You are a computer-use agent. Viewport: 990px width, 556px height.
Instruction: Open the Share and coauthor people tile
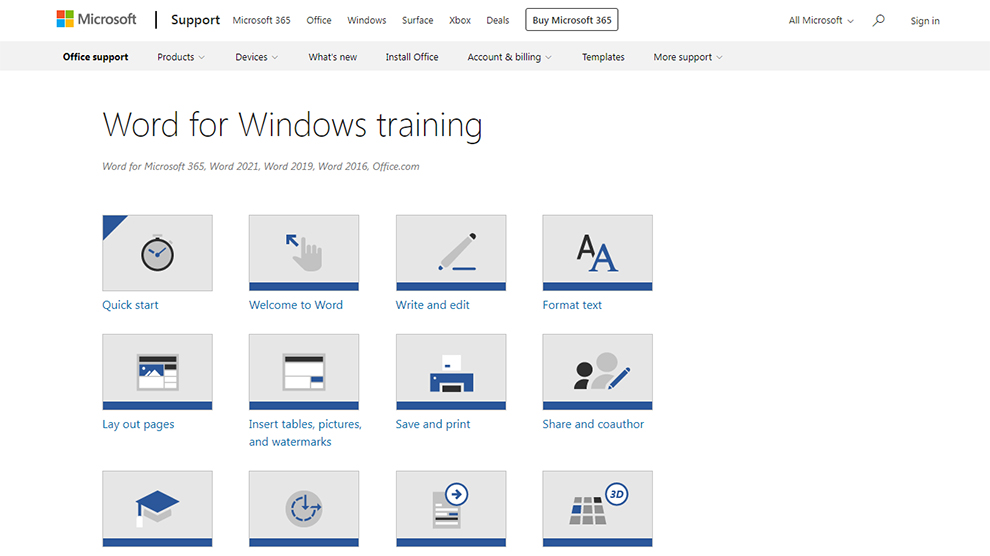tap(597, 372)
